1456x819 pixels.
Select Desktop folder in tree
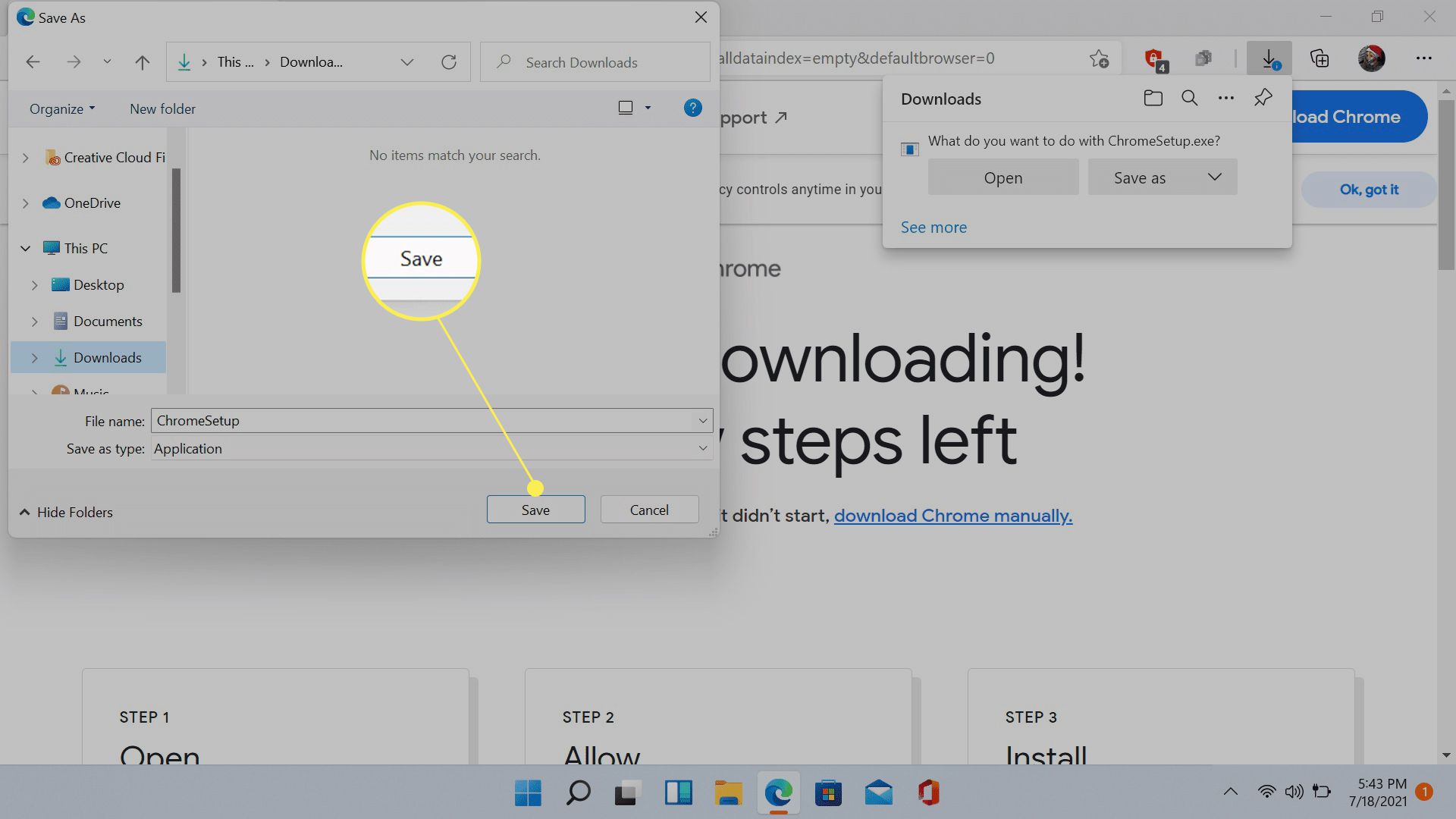click(x=88, y=285)
